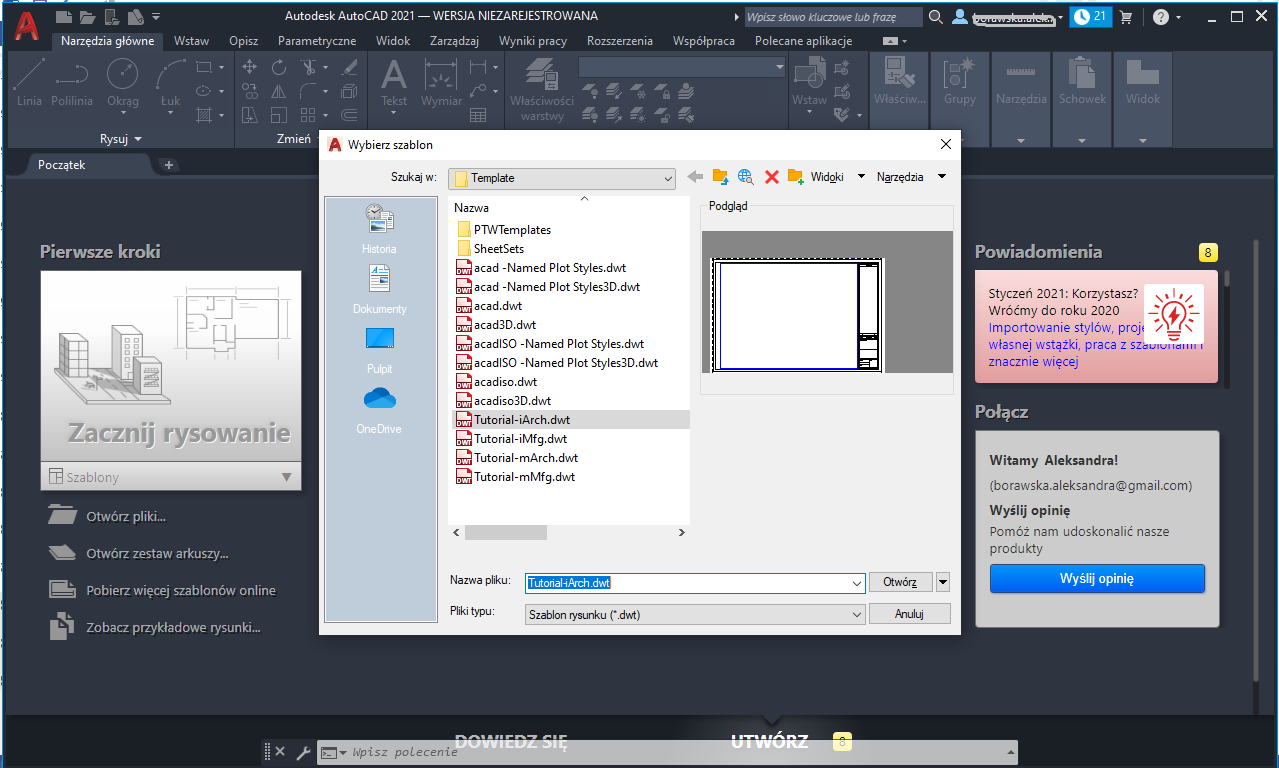Switch to the Opisz ribbon tab
Screen dimensions: 1279x768
(243, 41)
